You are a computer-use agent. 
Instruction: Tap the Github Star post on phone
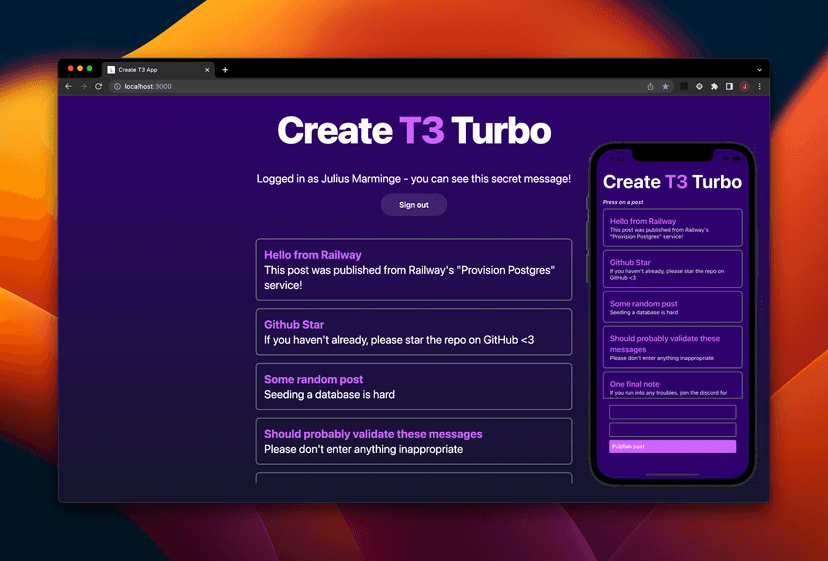672,267
